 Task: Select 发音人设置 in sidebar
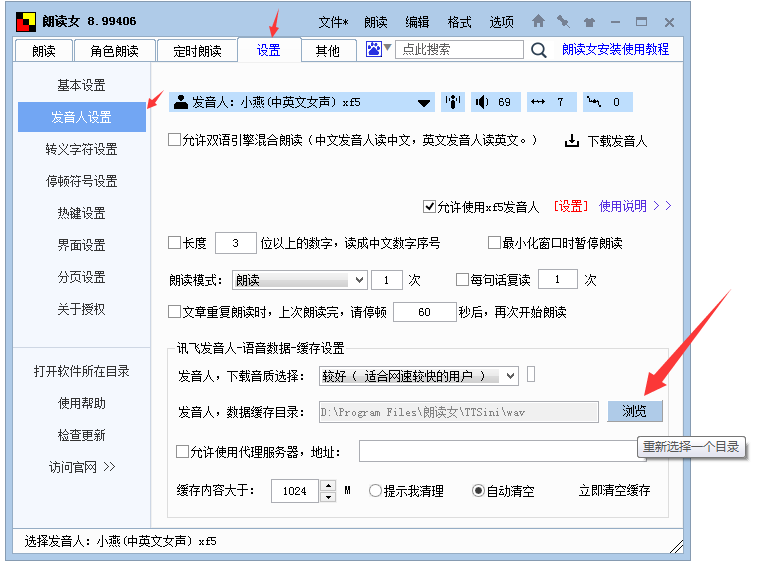81,117
